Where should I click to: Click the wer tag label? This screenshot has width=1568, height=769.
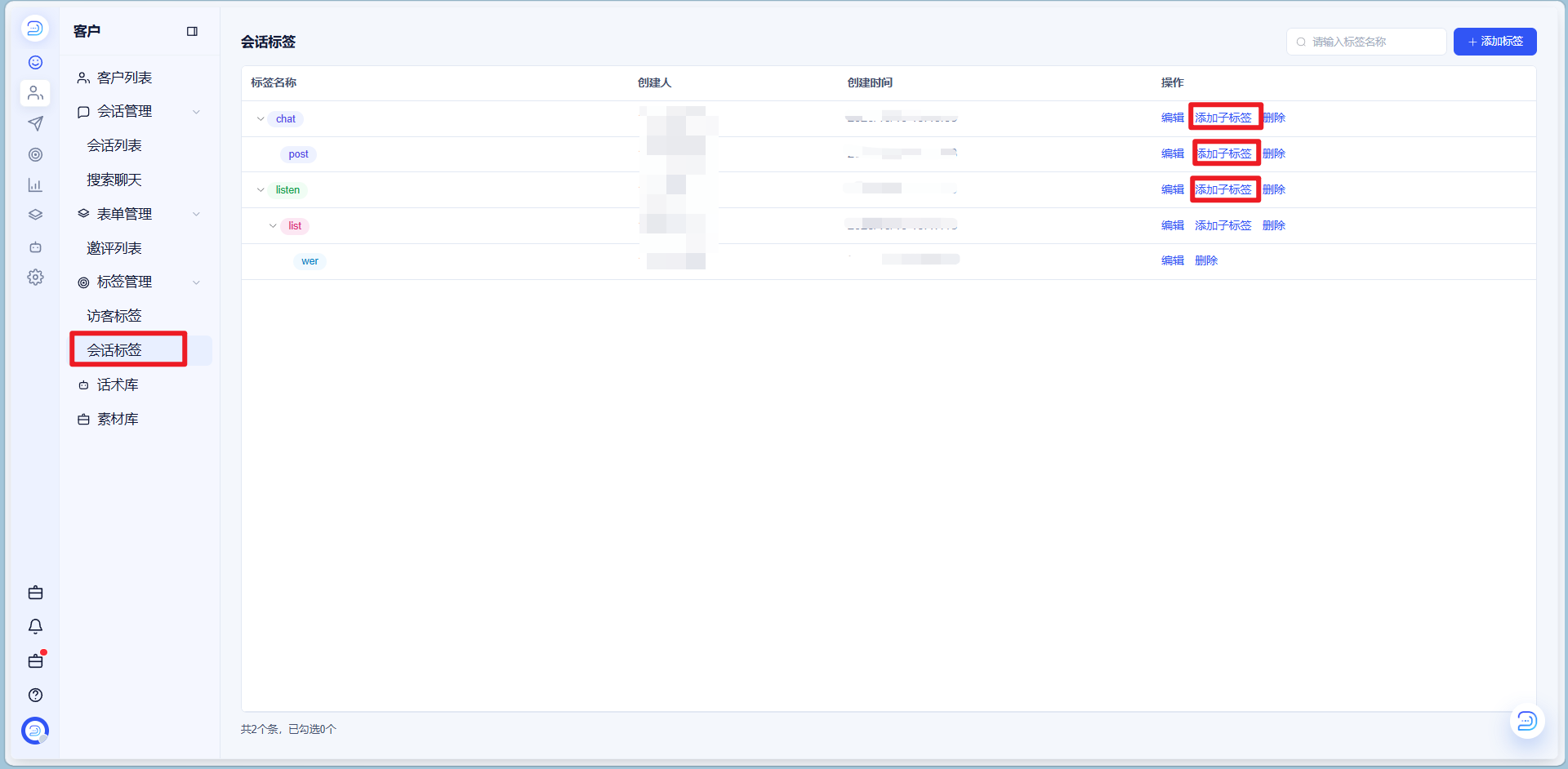310,261
